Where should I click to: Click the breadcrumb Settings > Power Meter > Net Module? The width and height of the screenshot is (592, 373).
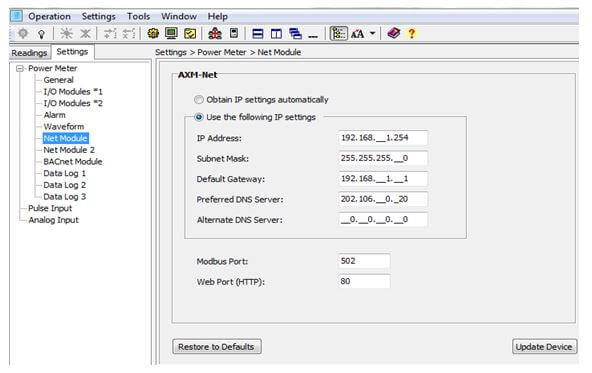point(228,52)
